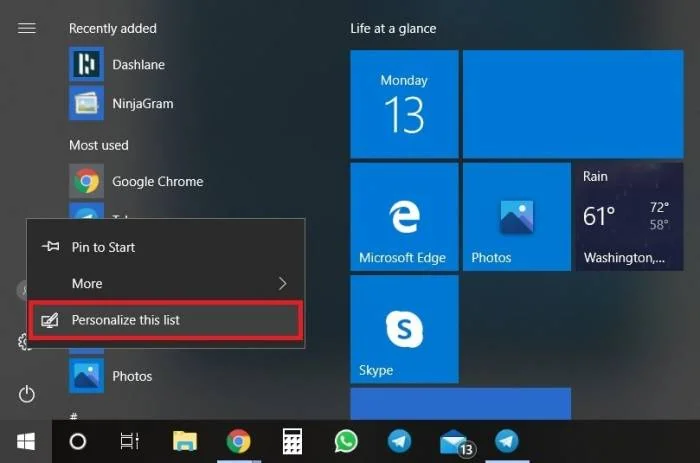Select Pin to Start in context menu
700x463 pixels.
166,247
